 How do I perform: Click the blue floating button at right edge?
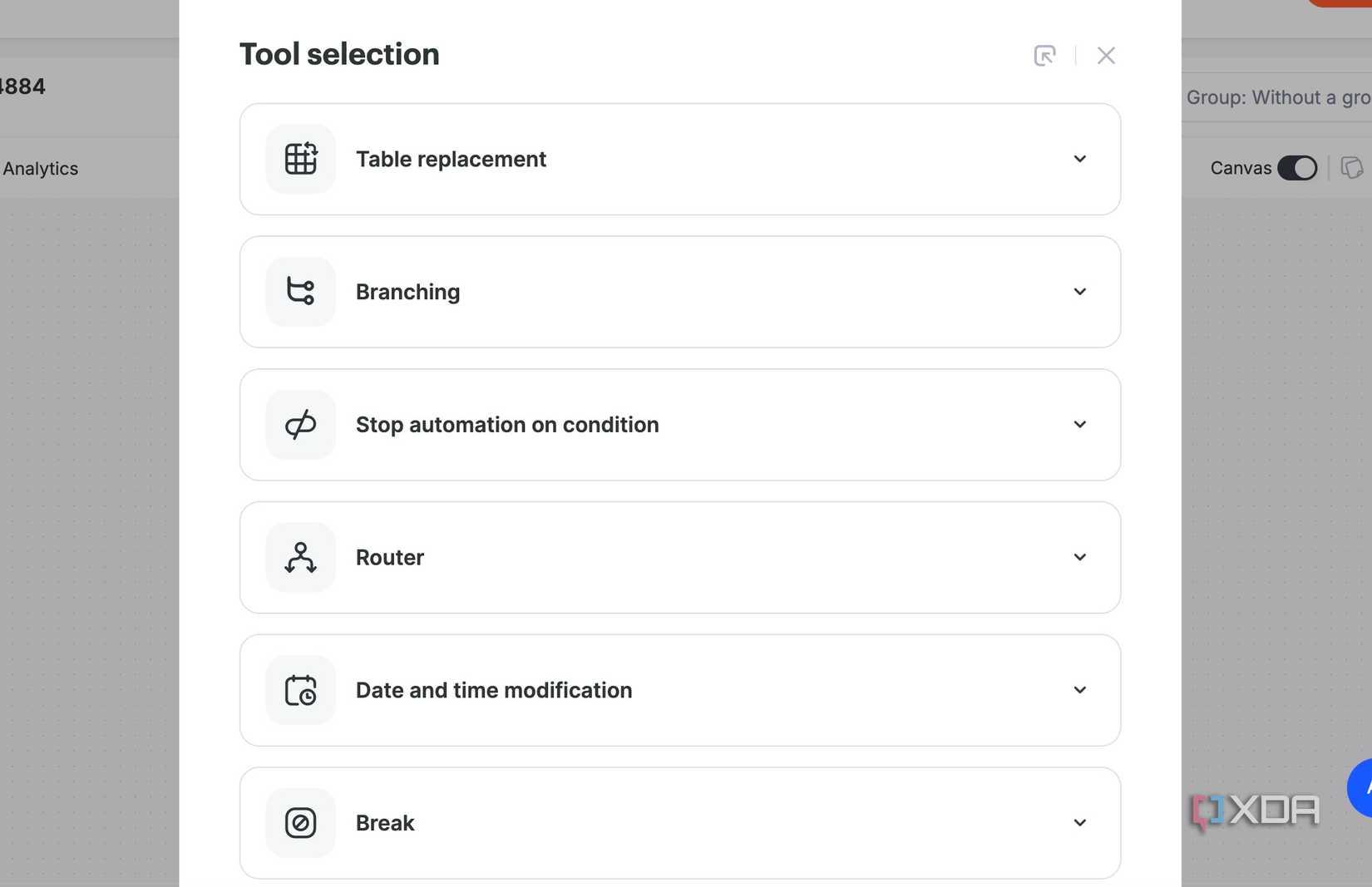(x=1361, y=787)
